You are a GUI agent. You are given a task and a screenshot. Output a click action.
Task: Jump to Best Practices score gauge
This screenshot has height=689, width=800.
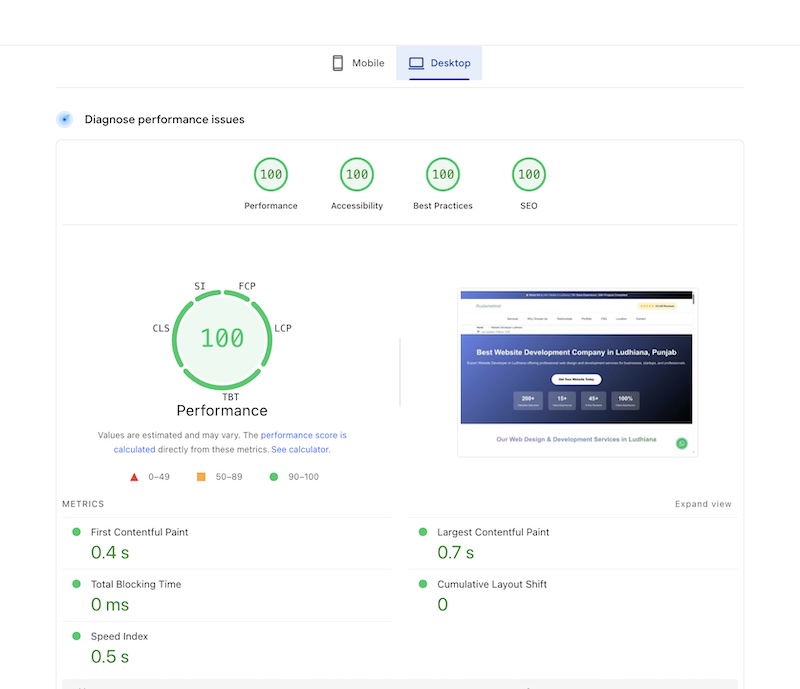point(443,175)
